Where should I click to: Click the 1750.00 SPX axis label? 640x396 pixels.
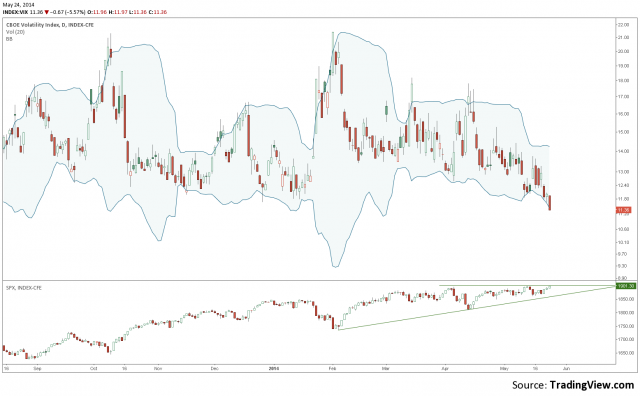tap(626, 326)
